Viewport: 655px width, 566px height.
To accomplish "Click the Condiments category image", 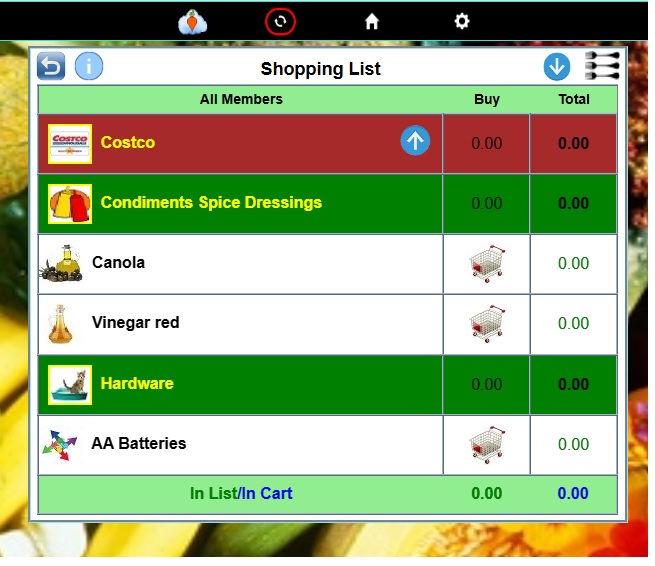I will pos(70,204).
